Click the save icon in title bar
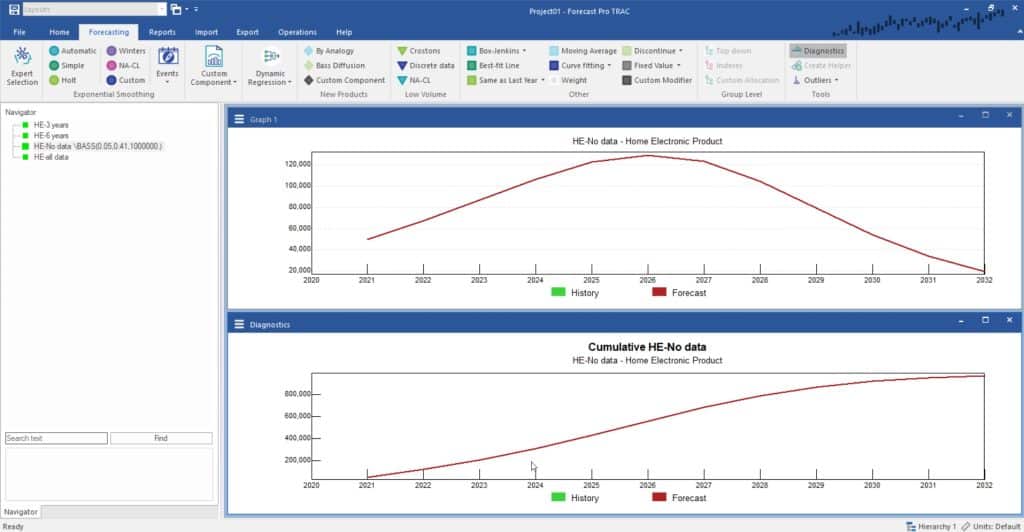1024x532 pixels. coord(14,9)
